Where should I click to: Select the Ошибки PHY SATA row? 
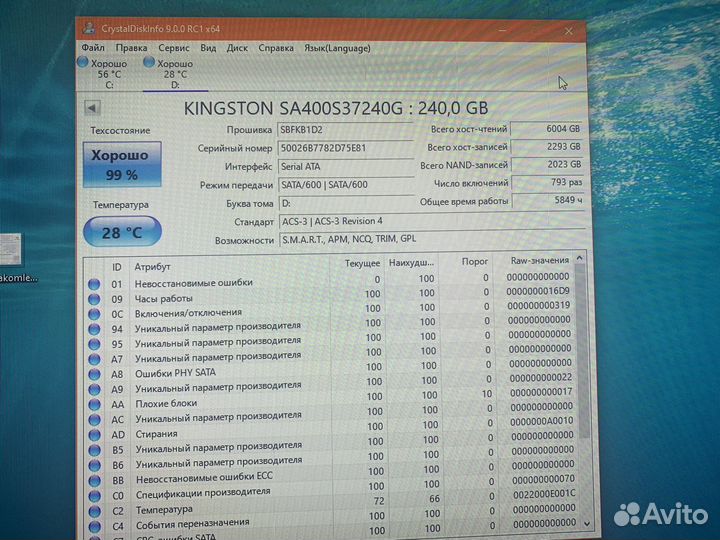click(331, 370)
